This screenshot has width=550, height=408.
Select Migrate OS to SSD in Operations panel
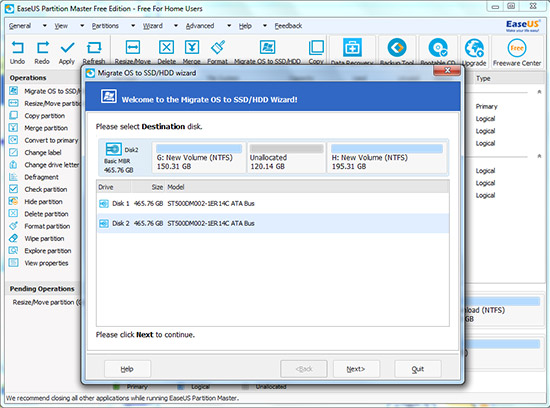tap(52, 91)
